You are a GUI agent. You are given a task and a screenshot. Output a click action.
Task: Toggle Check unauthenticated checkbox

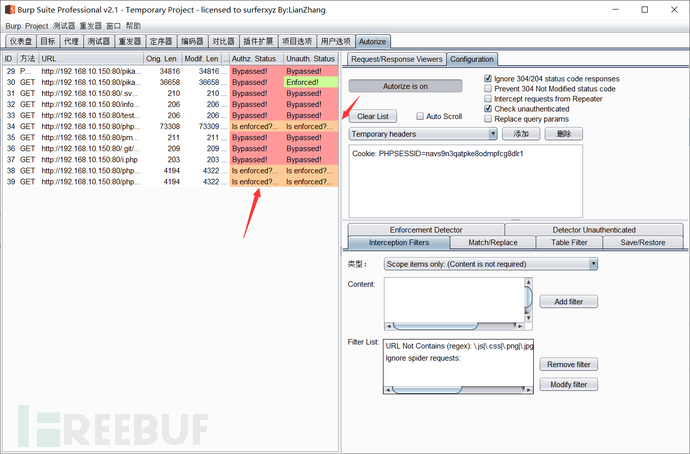pos(488,109)
